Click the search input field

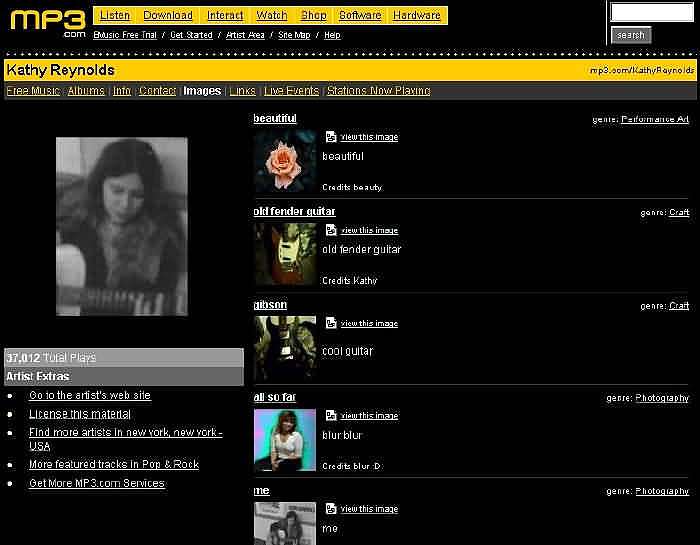[x=652, y=12]
